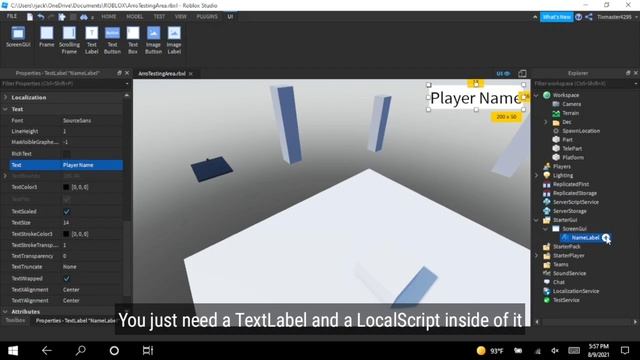Select Workspace in Explorer

coord(566,95)
